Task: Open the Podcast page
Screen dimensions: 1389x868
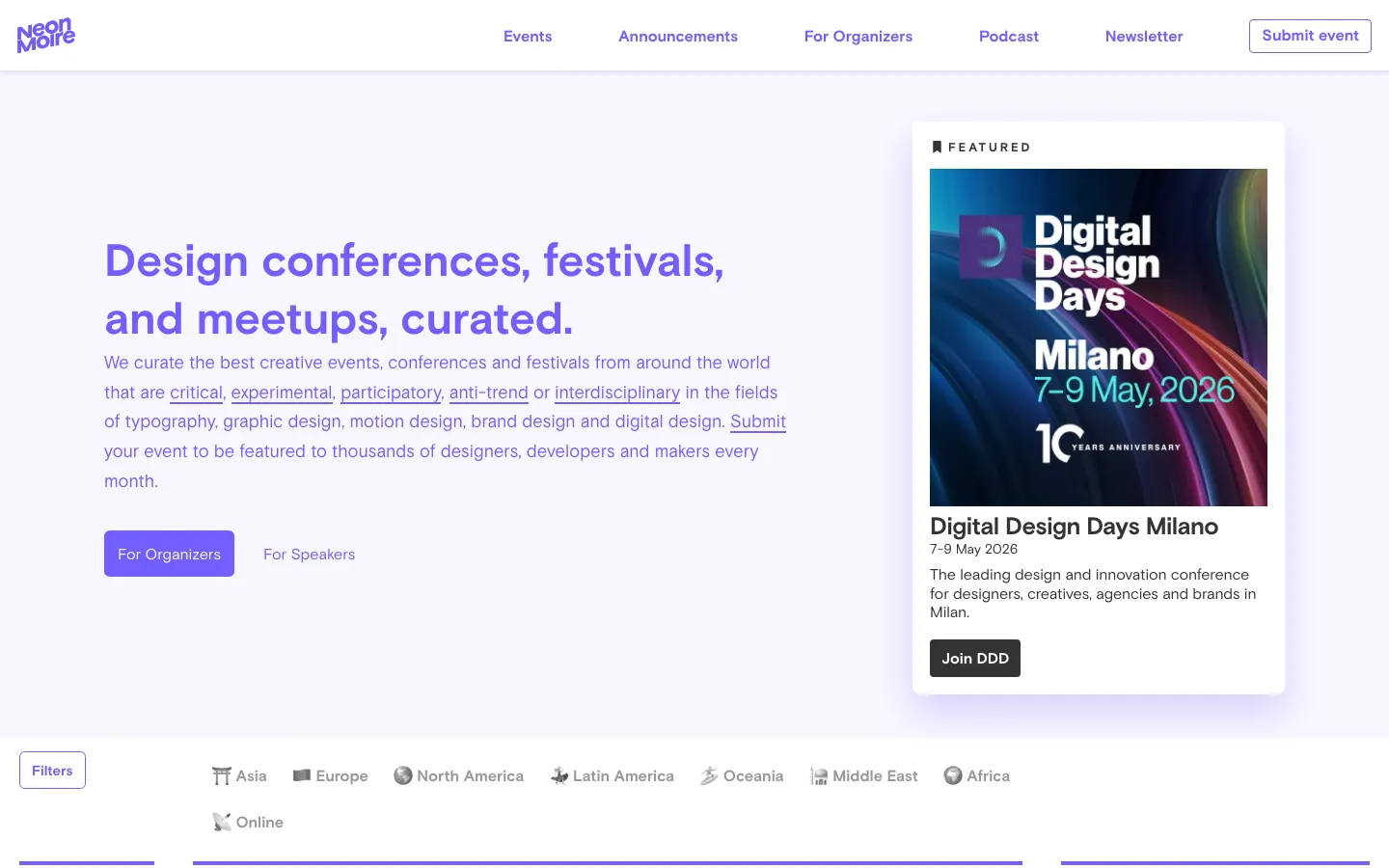Action: (1008, 37)
